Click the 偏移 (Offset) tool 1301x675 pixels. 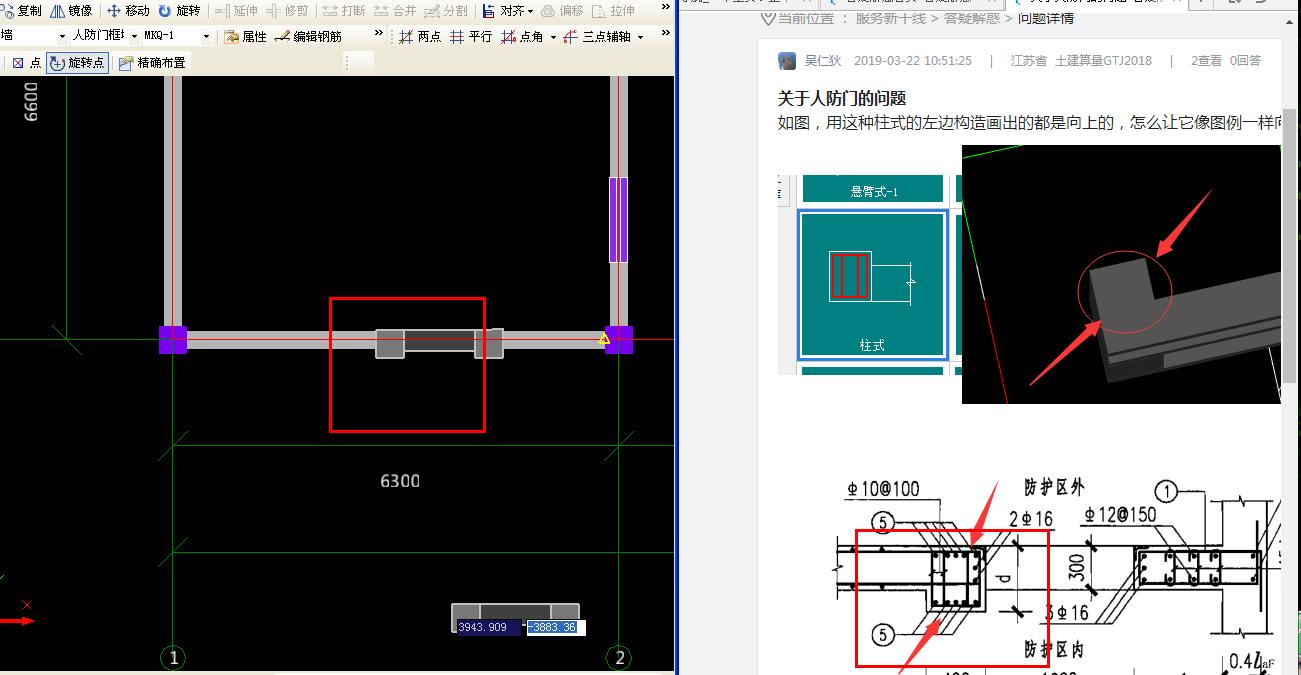click(x=562, y=11)
